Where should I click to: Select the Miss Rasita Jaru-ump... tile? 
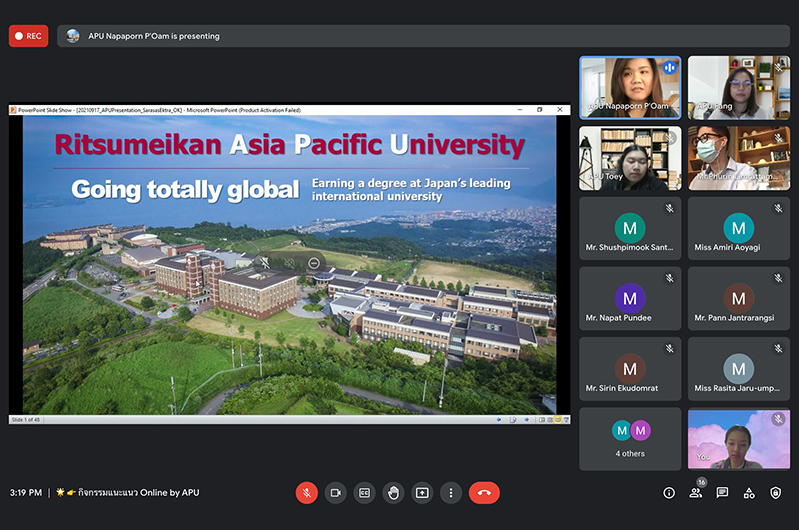(739, 369)
